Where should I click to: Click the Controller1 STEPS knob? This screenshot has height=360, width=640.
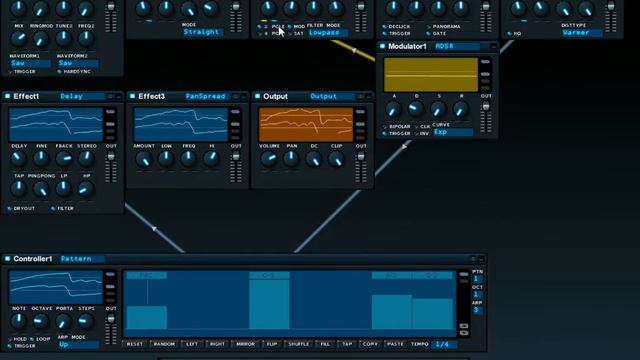point(86,321)
